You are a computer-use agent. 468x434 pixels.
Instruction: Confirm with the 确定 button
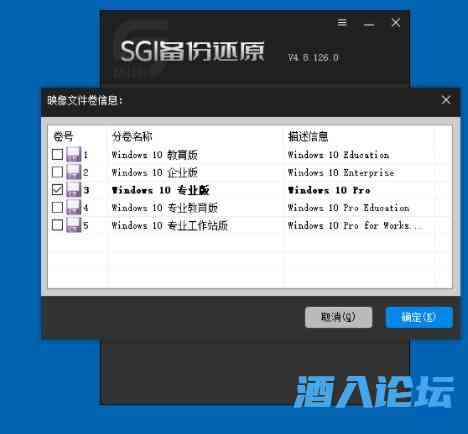419,317
